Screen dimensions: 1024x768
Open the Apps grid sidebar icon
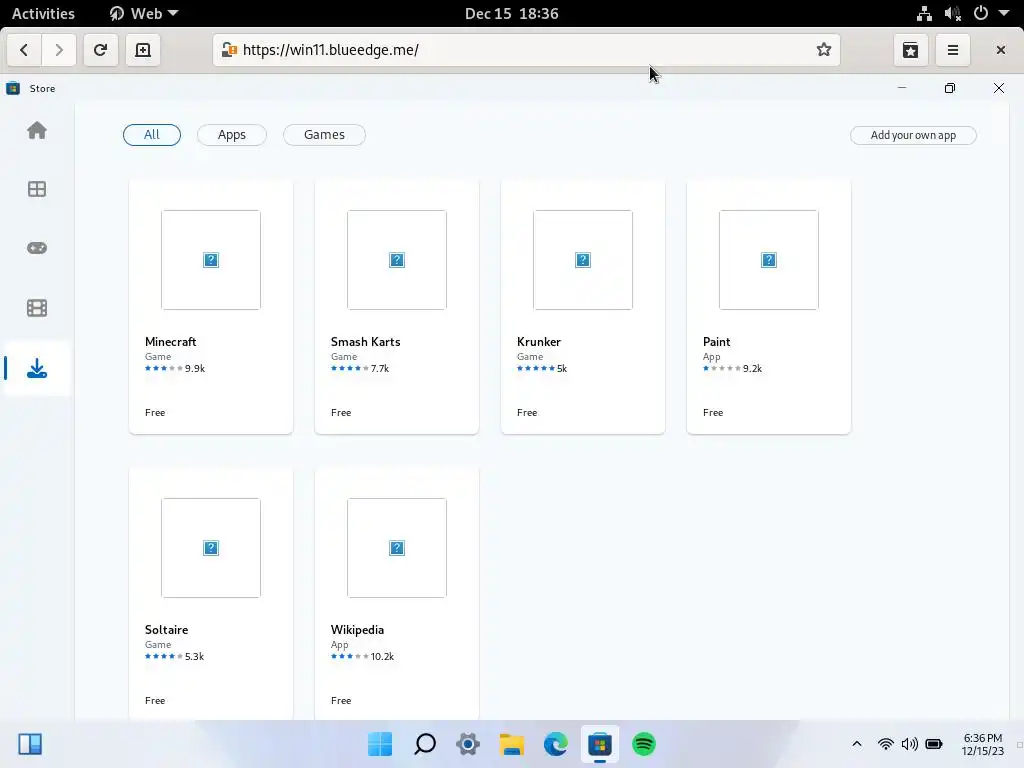37,189
